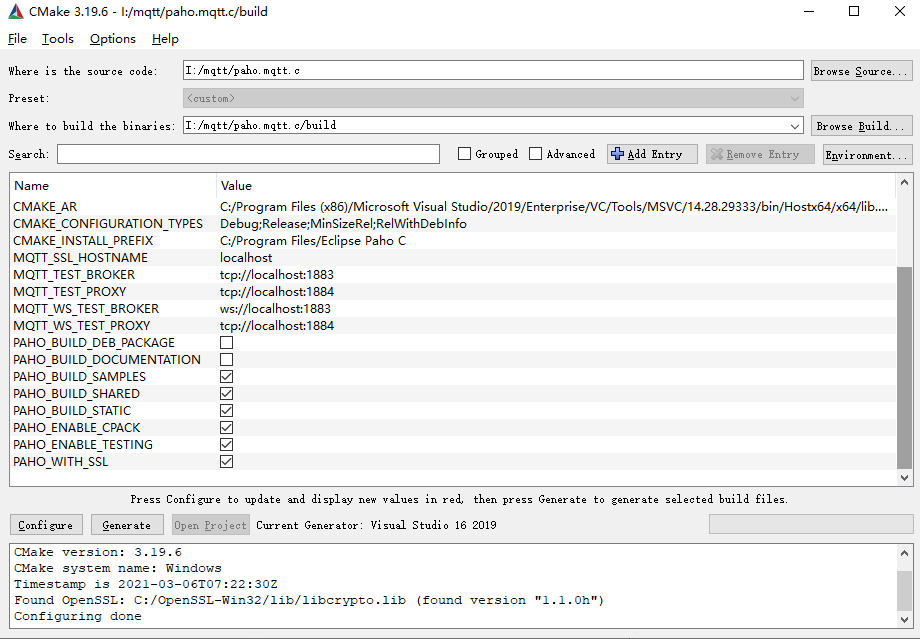Click the output log scrollbar thumb
Screen dimensions: 920x639
(904, 591)
